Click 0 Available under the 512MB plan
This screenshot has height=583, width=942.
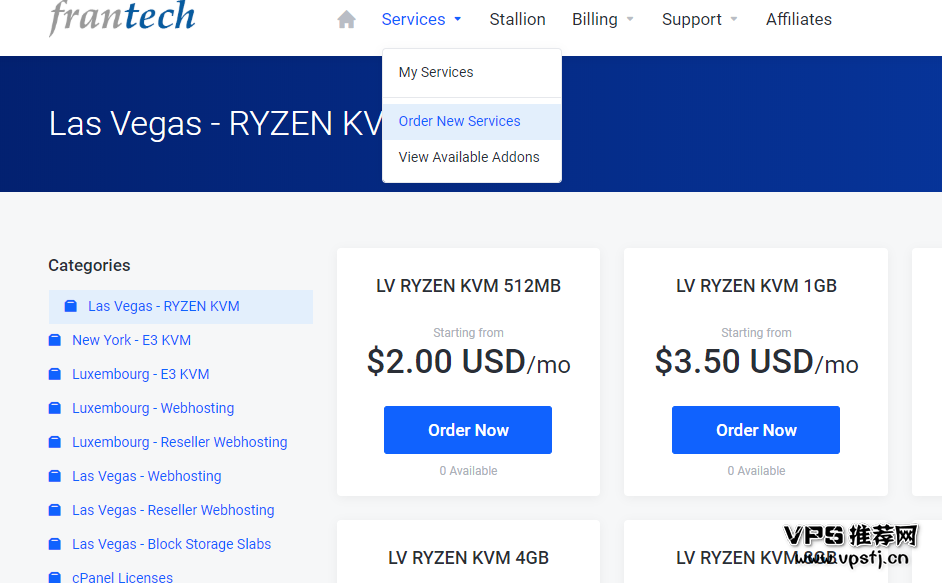click(x=469, y=471)
